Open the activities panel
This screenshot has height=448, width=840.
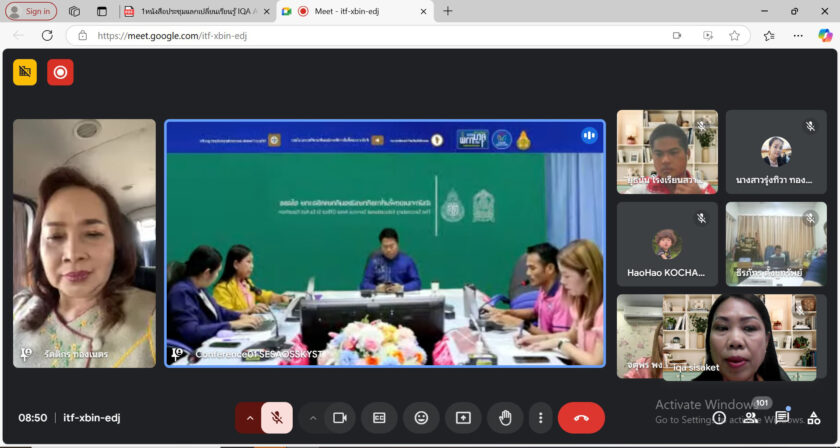[813, 418]
